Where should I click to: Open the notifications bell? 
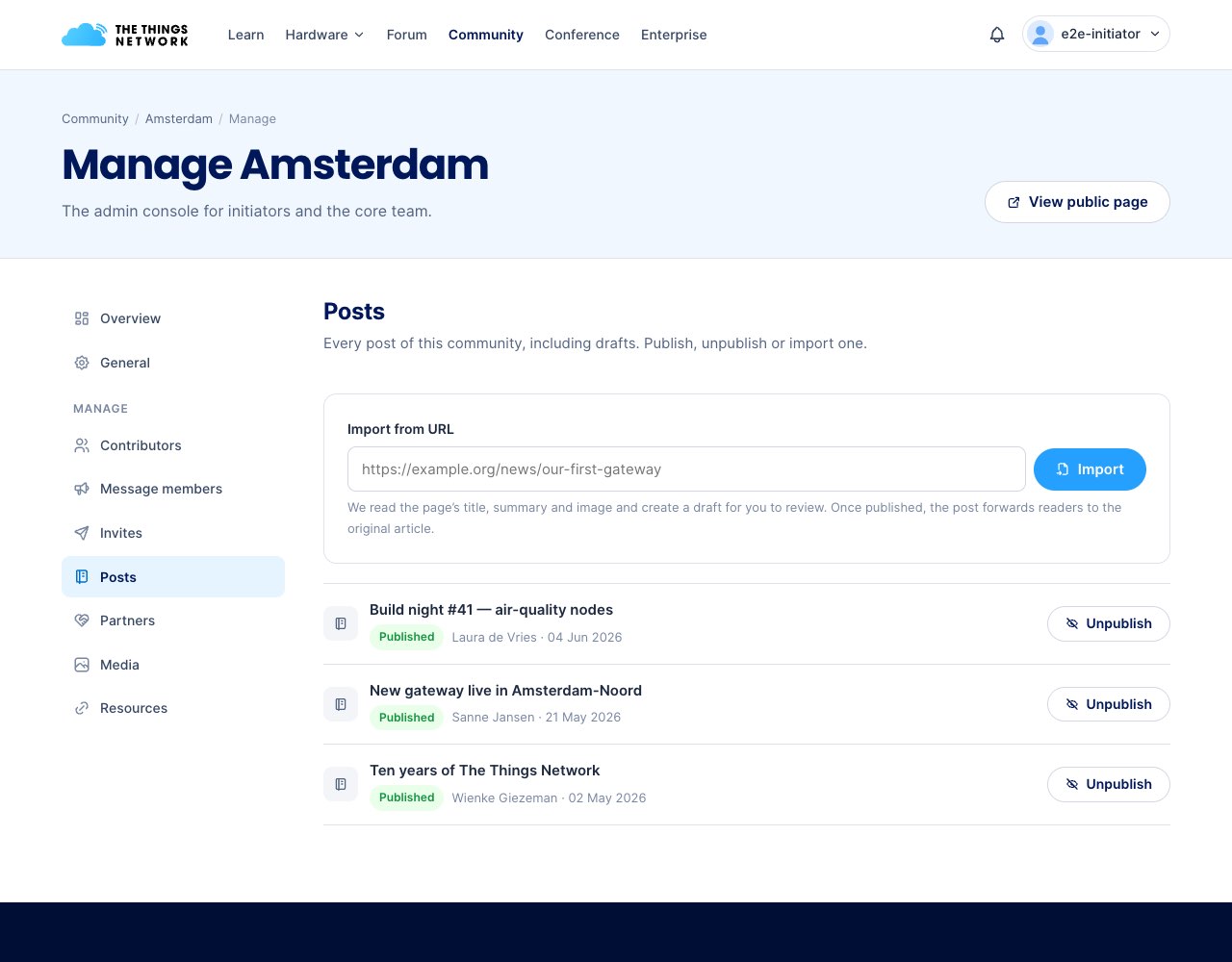997,35
